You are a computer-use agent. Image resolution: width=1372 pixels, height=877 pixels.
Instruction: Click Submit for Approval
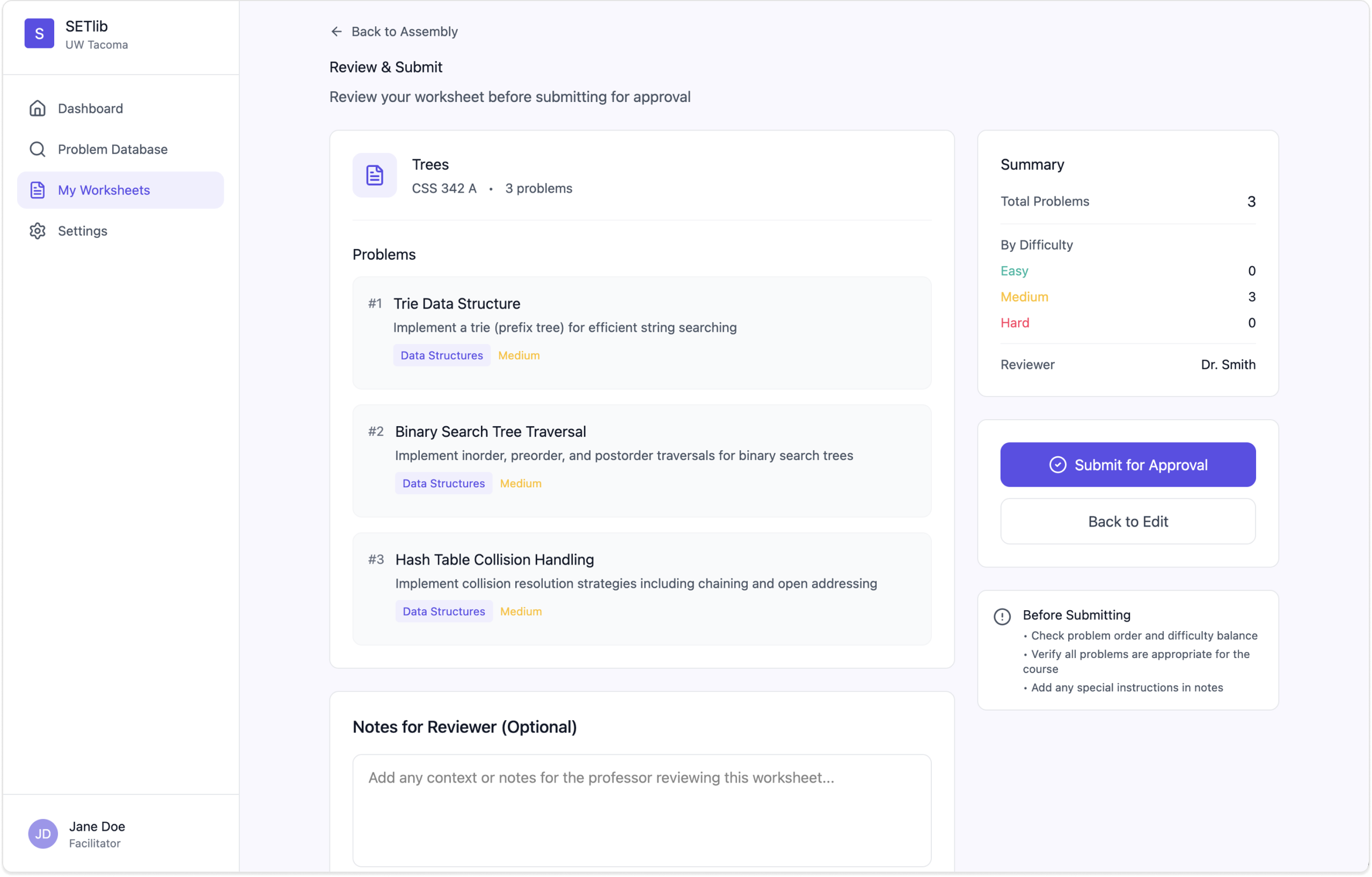pos(1128,464)
